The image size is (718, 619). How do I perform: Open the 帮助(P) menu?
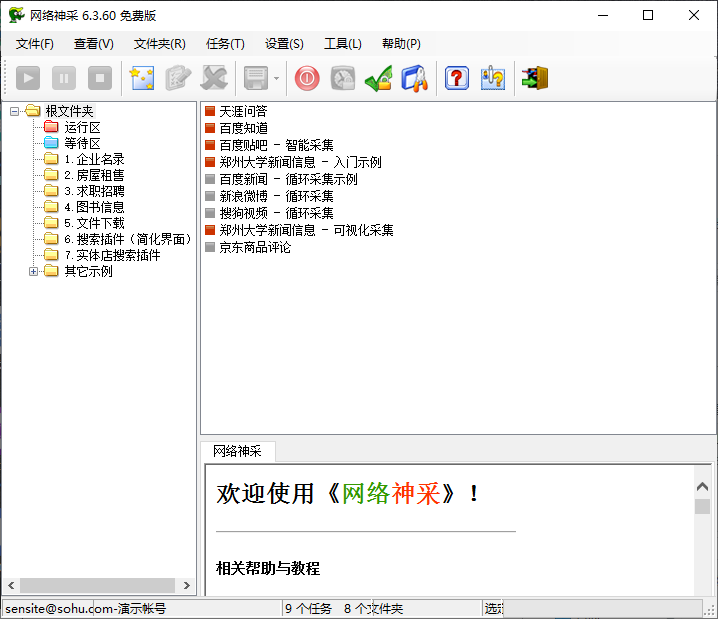402,43
